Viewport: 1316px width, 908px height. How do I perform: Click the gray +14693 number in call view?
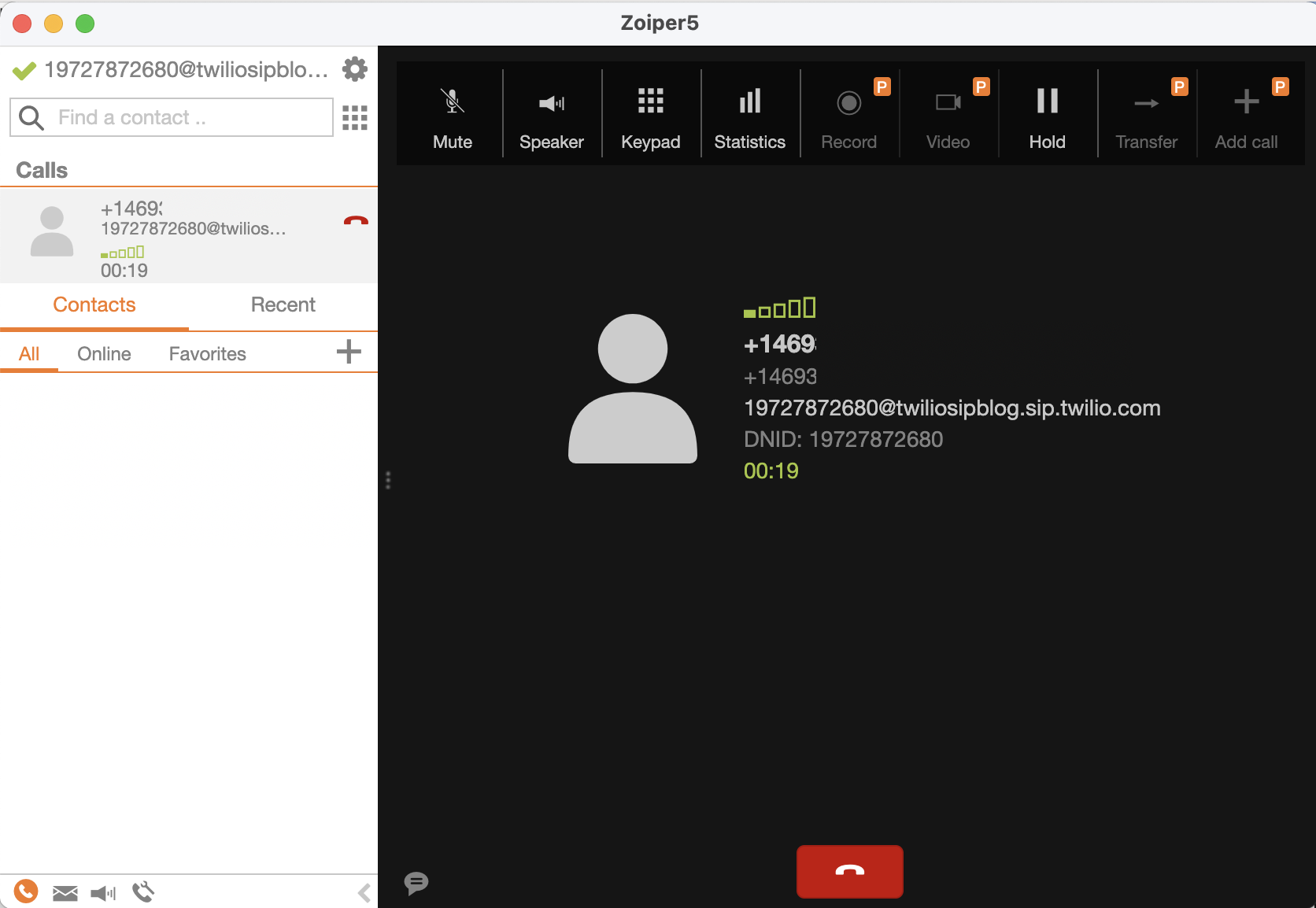780,376
